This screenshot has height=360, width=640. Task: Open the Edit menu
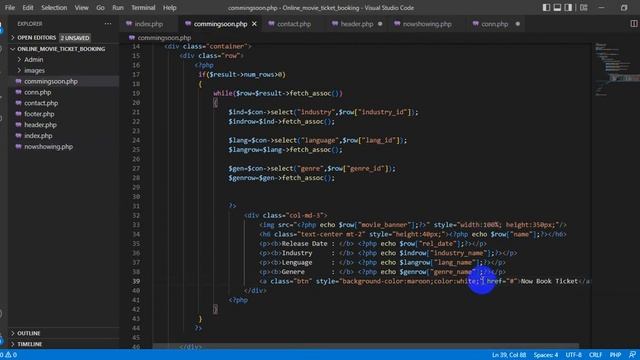click(x=28, y=8)
